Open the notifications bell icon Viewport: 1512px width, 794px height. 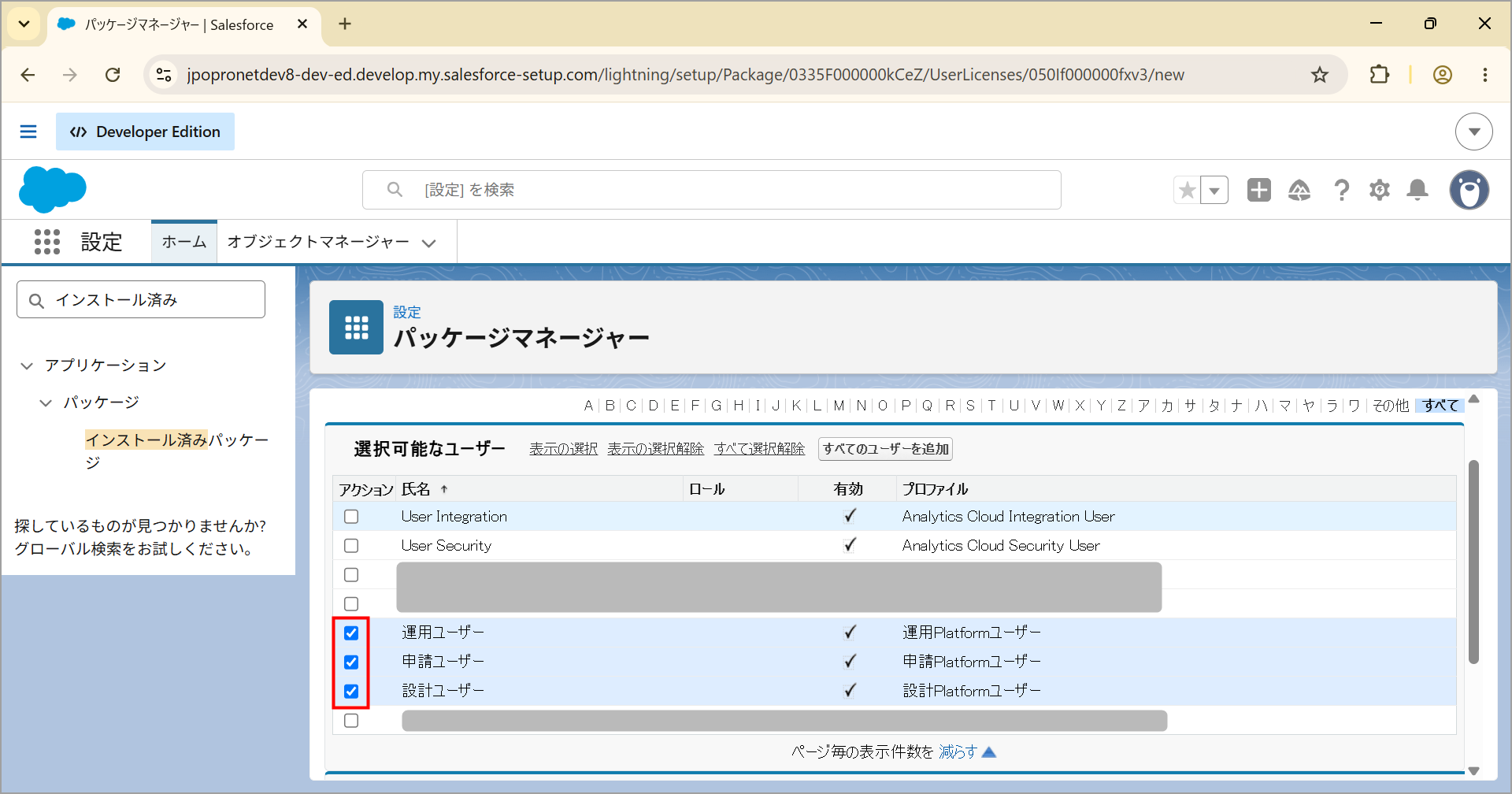[1417, 190]
